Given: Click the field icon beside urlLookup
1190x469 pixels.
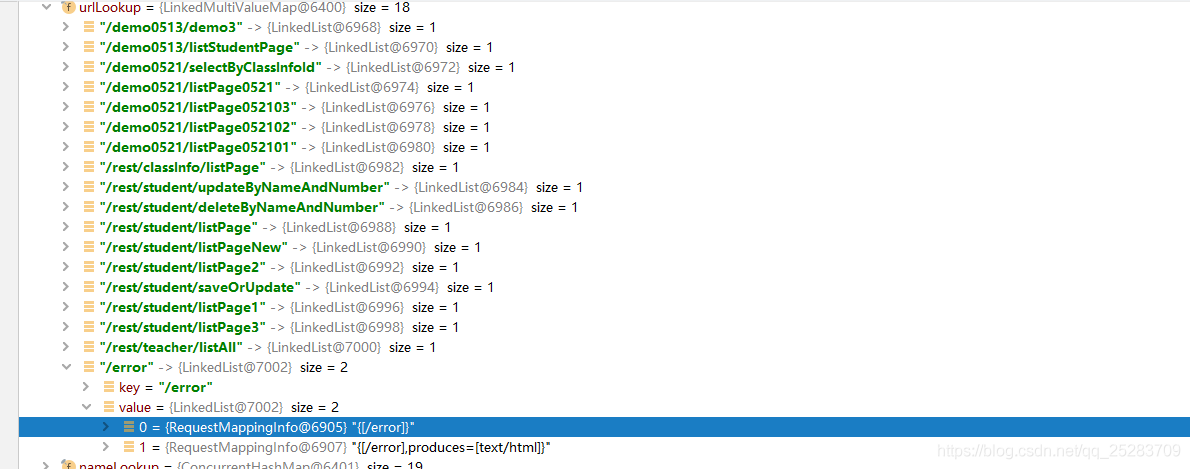Looking at the screenshot, I should tap(68, 8).
